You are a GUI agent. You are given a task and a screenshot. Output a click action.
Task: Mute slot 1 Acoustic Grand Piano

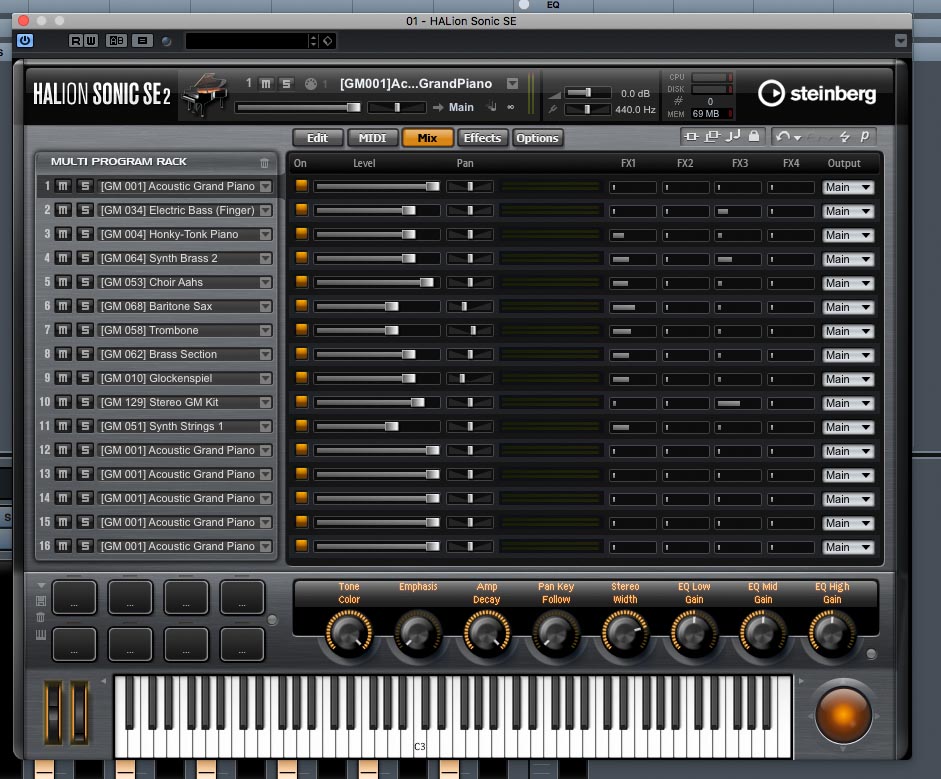click(63, 186)
